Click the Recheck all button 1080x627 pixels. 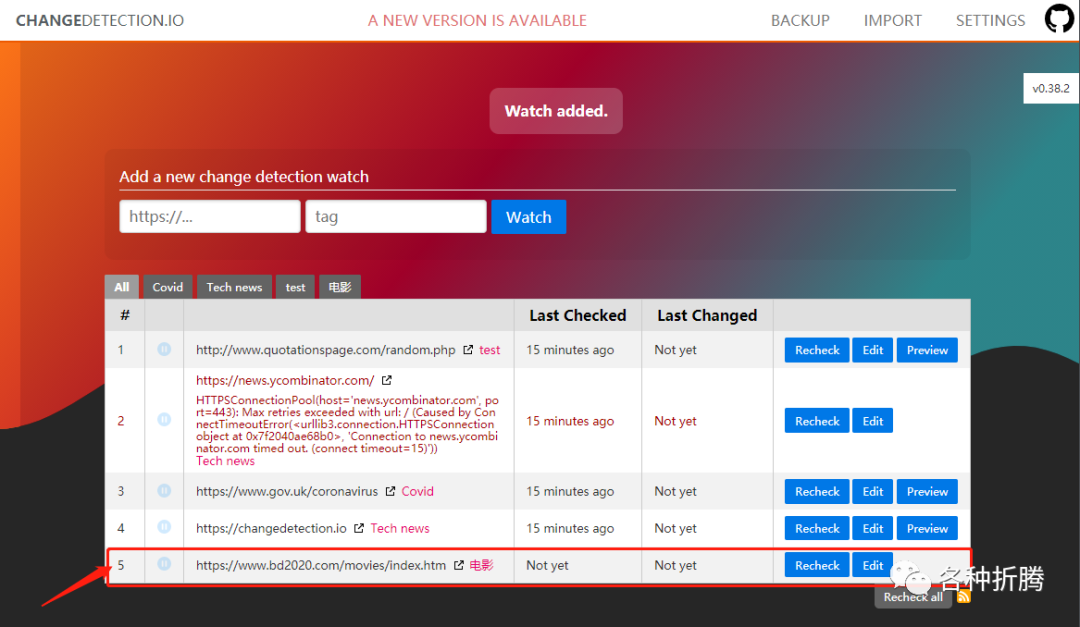coord(913,597)
